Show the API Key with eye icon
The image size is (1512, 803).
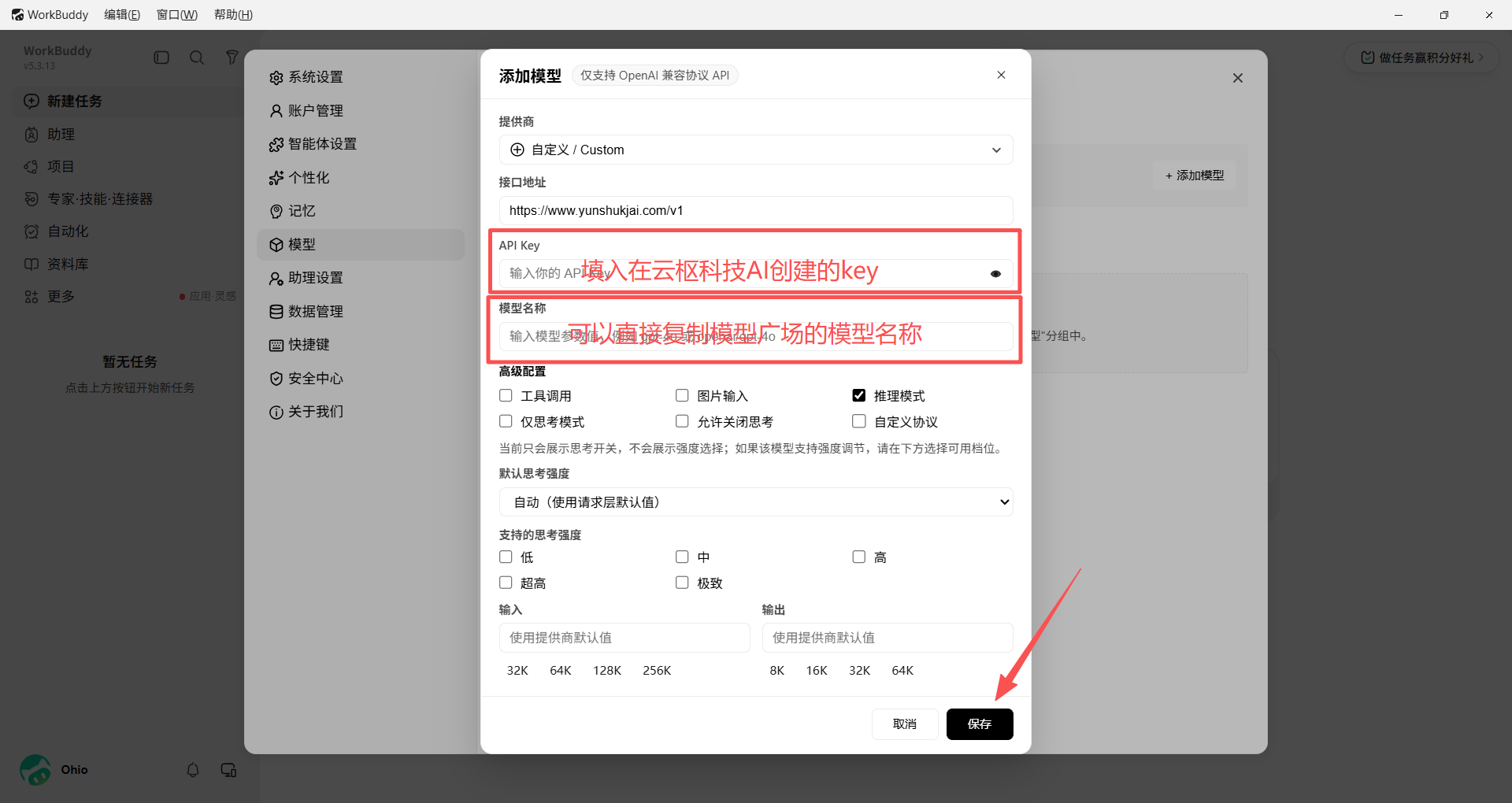[x=995, y=274]
